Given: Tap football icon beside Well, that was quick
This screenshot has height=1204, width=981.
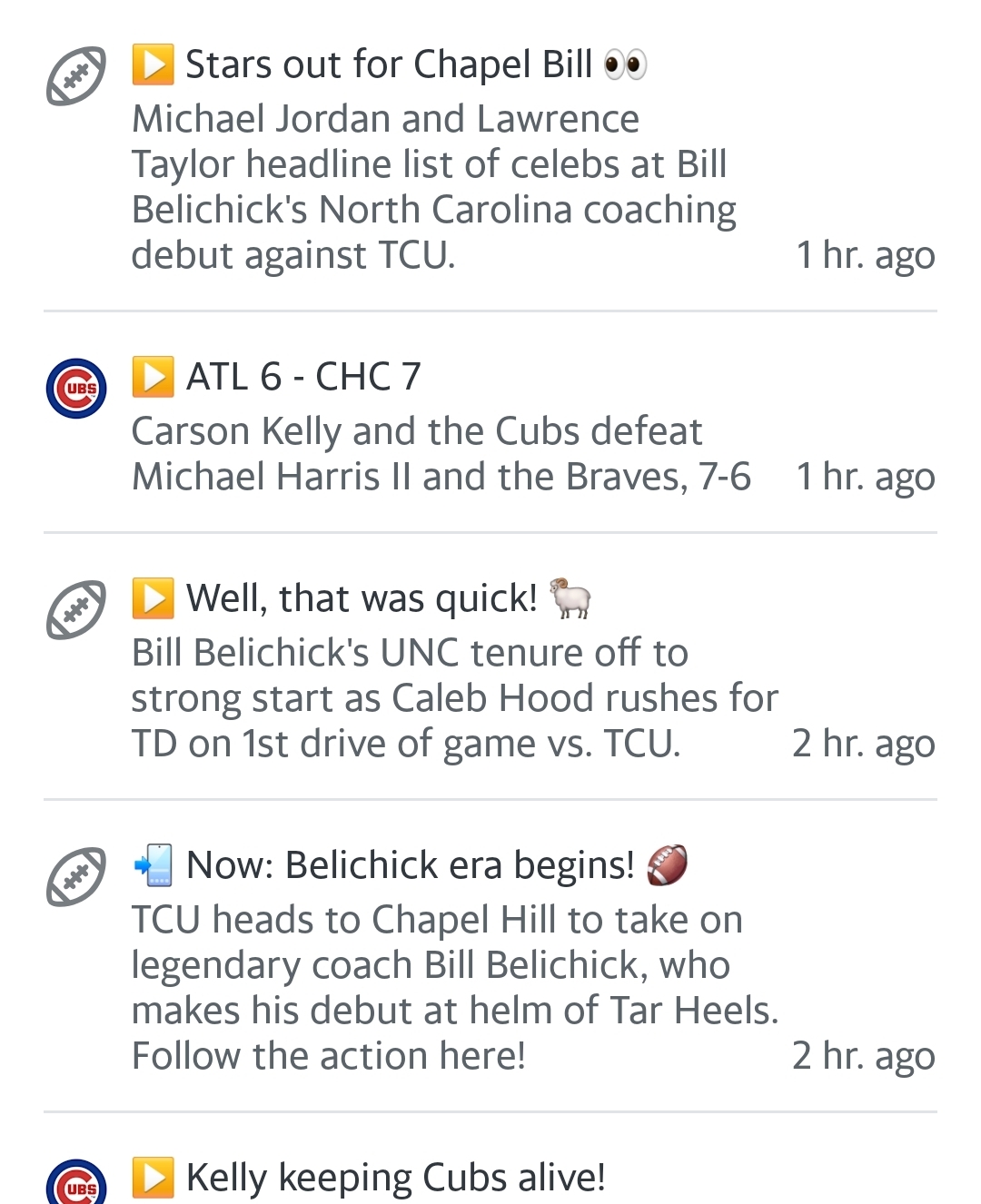Looking at the screenshot, I should point(76,609).
